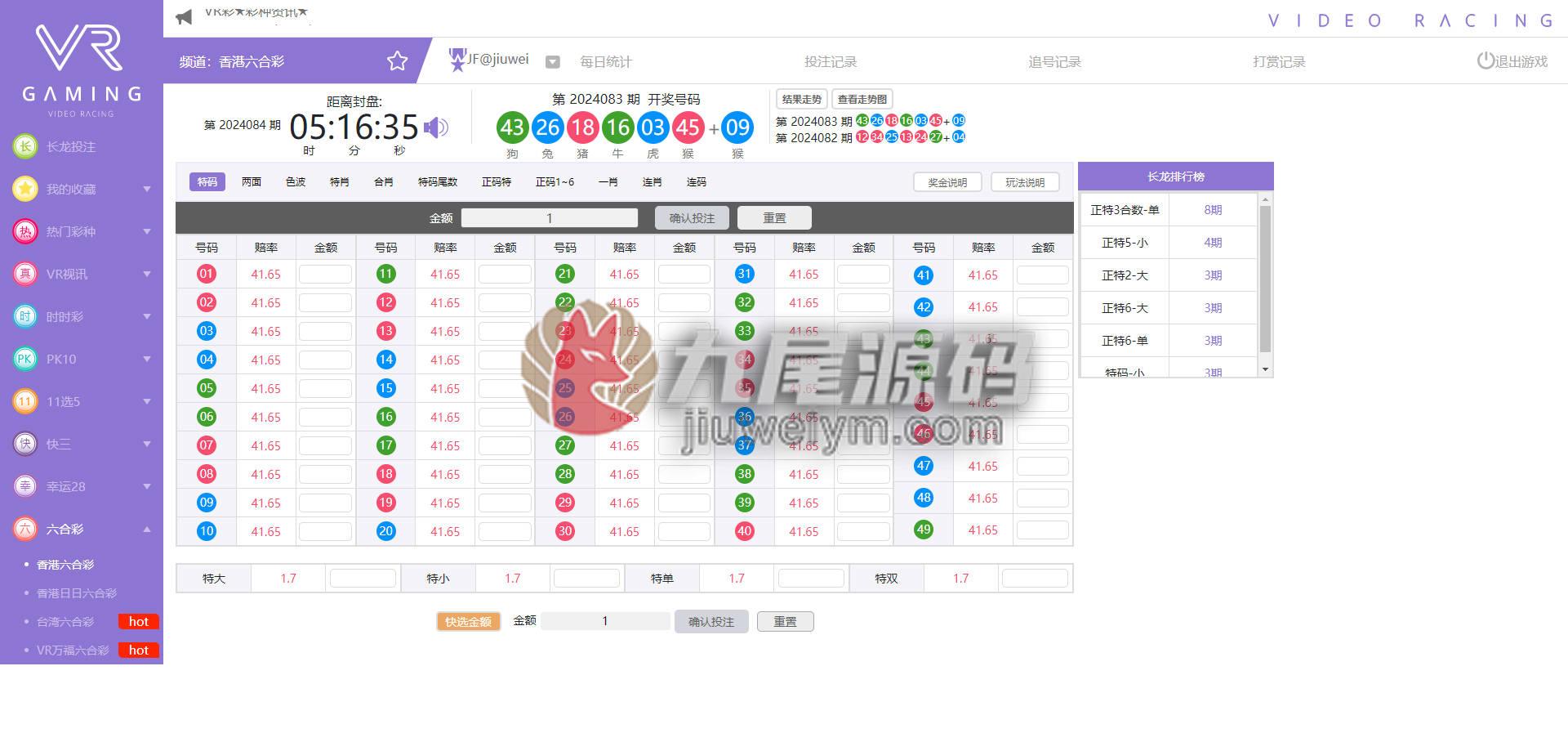Click the 快三 sidebar icon
Image resolution: width=1568 pixels, height=751 pixels.
[25, 444]
